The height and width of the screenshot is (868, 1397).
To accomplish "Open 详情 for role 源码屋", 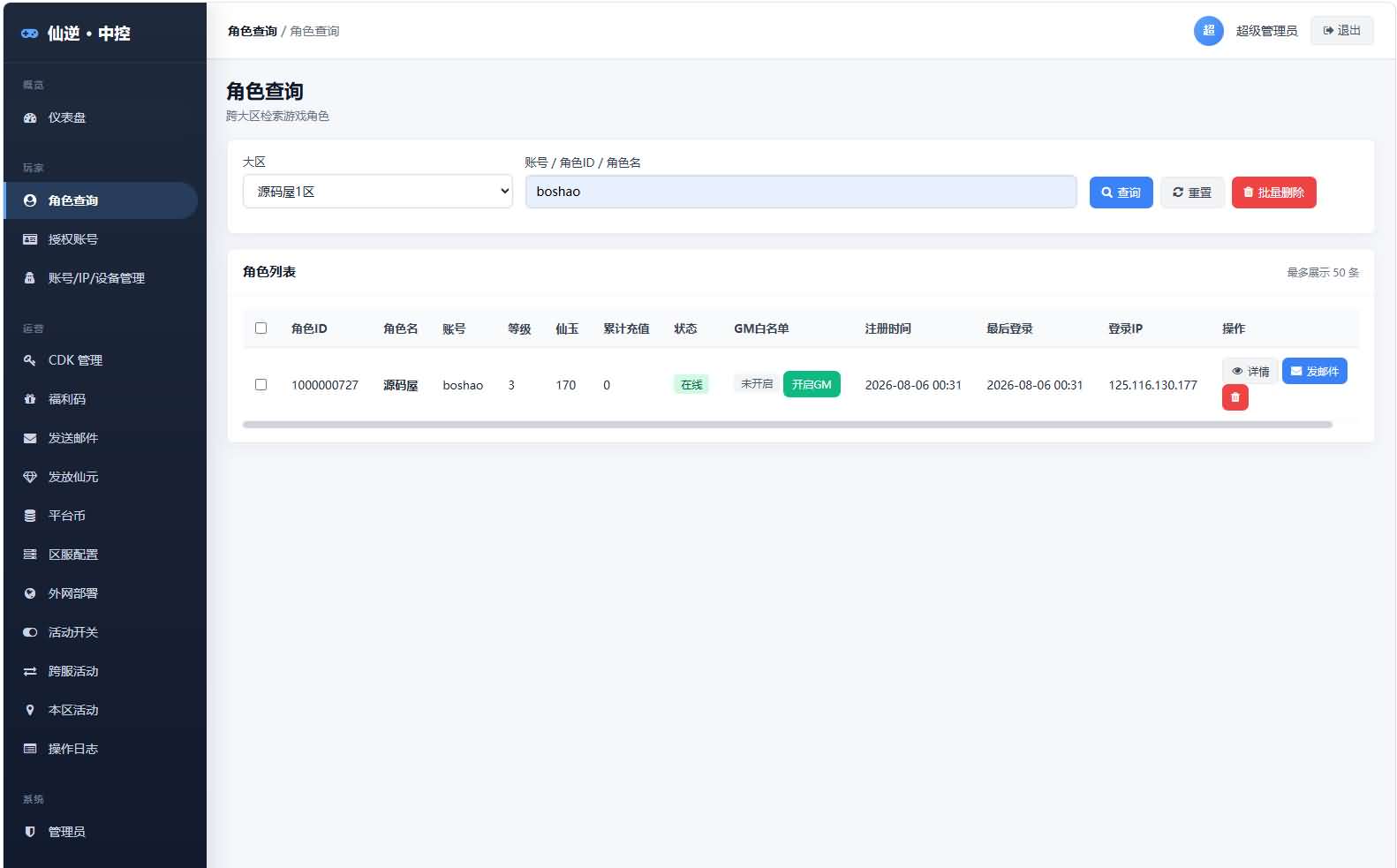I will (x=1250, y=371).
